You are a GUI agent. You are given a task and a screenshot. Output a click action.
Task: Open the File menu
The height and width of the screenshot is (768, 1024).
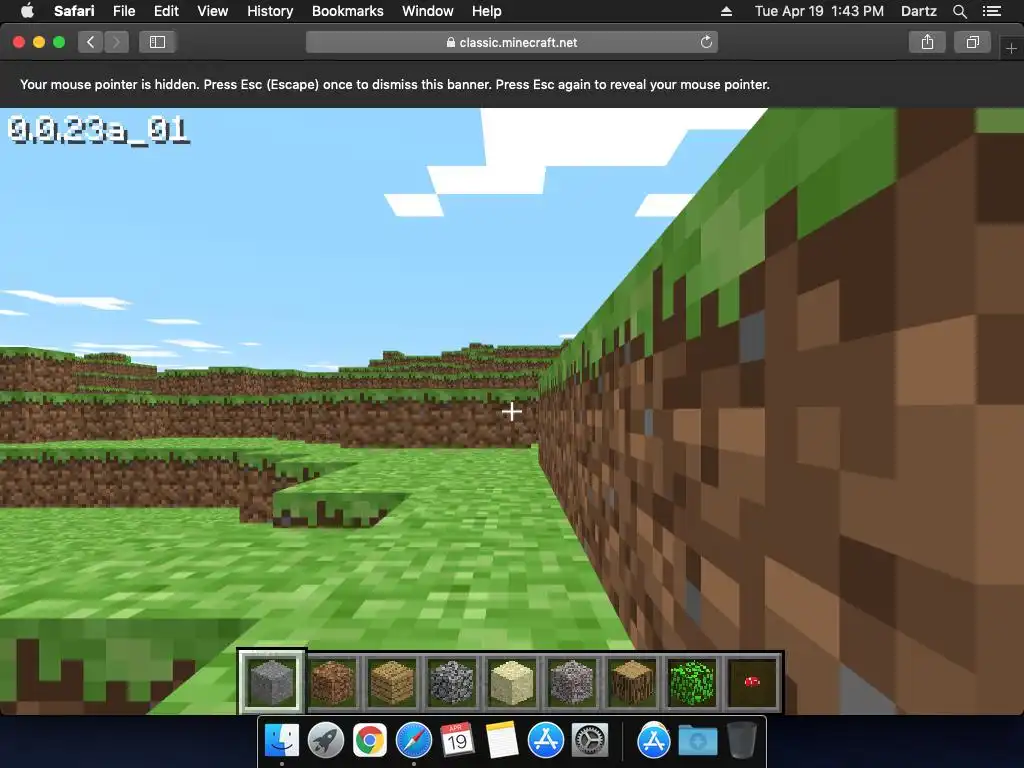123,11
